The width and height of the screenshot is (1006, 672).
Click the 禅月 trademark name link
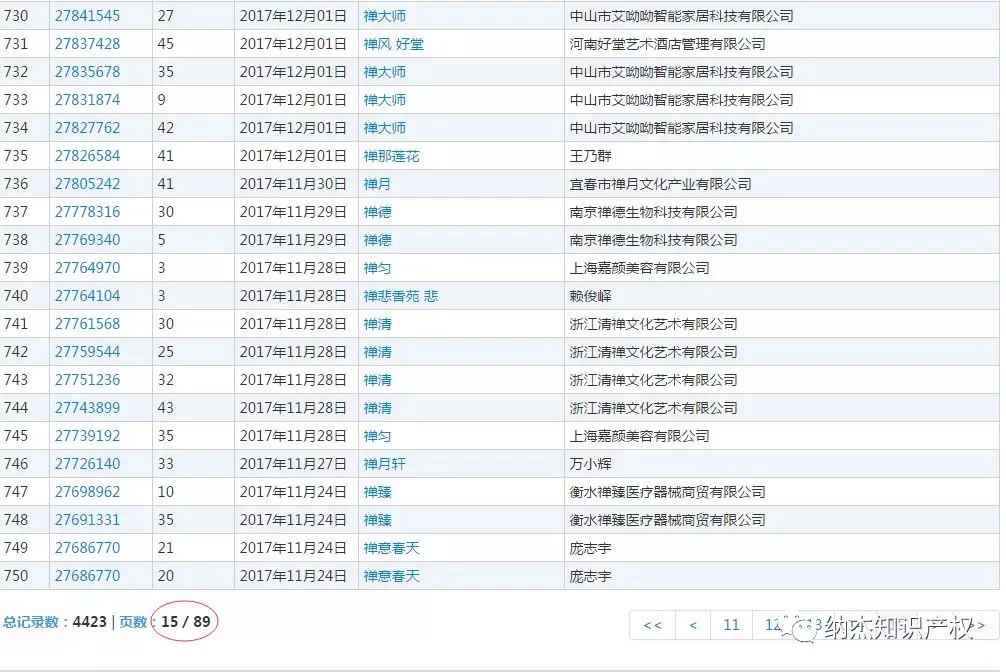375,183
